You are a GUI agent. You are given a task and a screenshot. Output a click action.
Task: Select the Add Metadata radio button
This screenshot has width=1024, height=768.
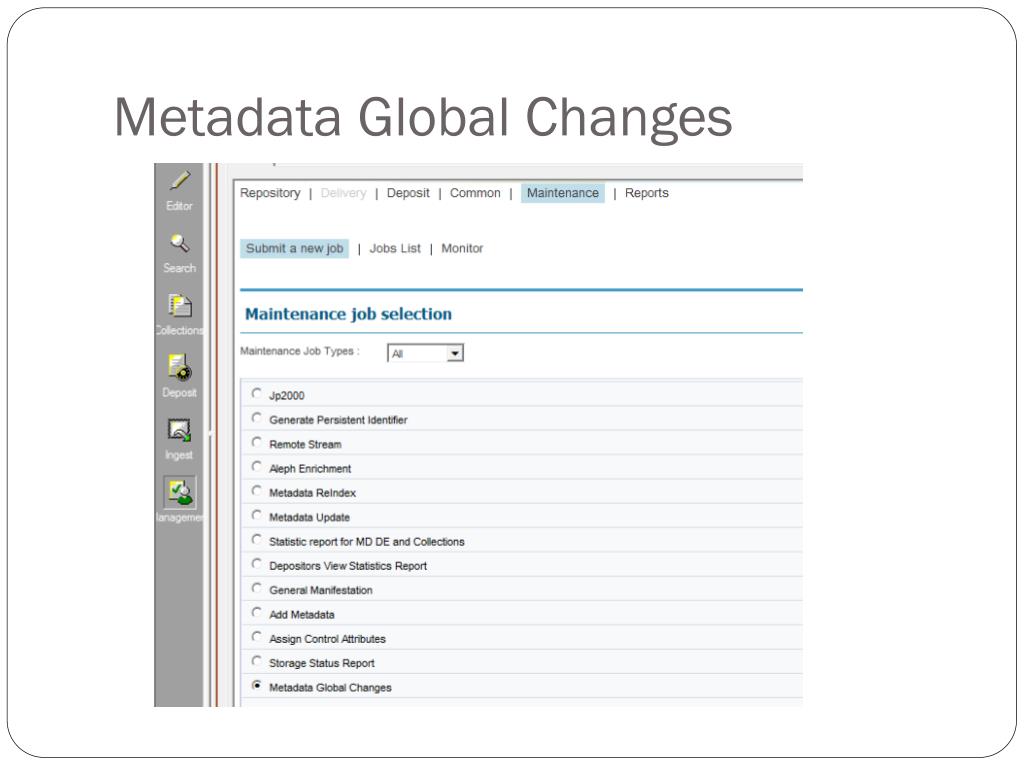pyautogui.click(x=257, y=613)
